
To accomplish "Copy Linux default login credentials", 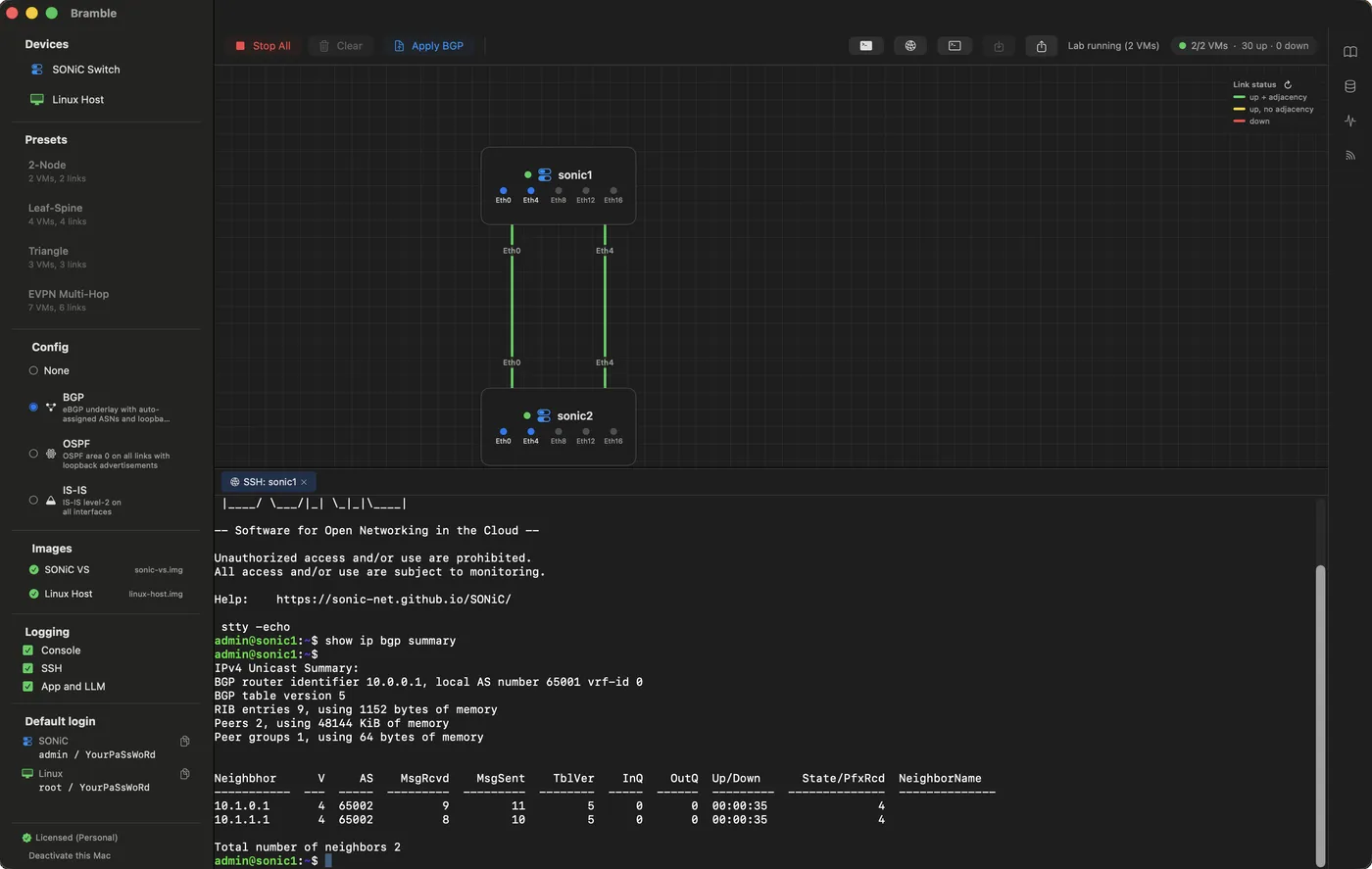I will pos(184,774).
